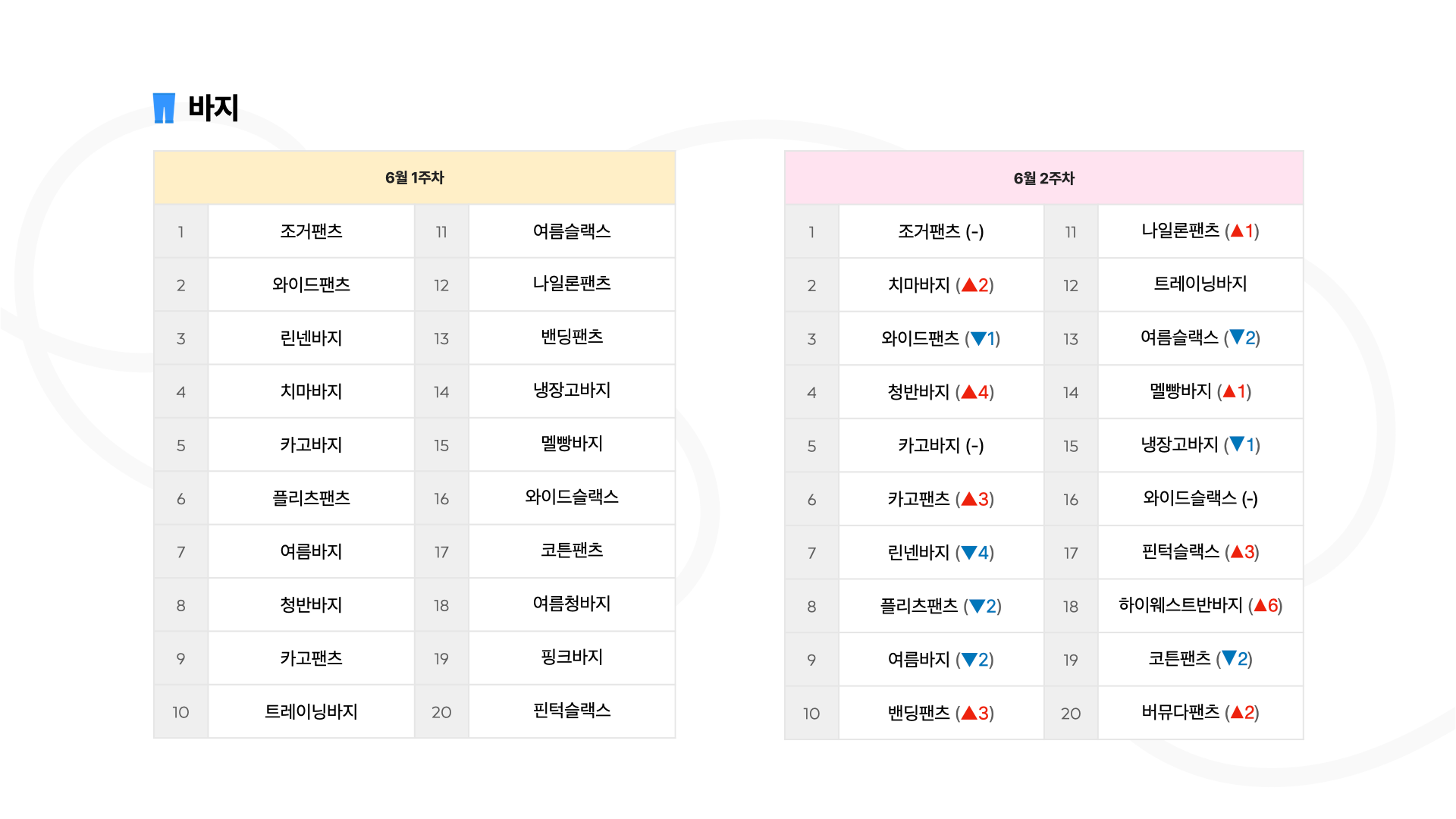Click 트레이닝바지 at rank 12 in week 2
1456x819 pixels.
coord(1200,284)
